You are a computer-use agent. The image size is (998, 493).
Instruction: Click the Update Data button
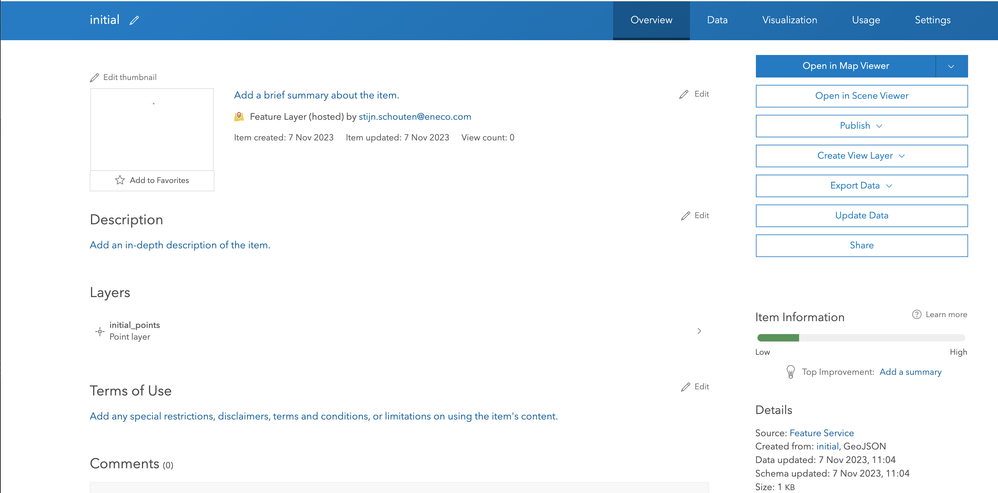[861, 216]
